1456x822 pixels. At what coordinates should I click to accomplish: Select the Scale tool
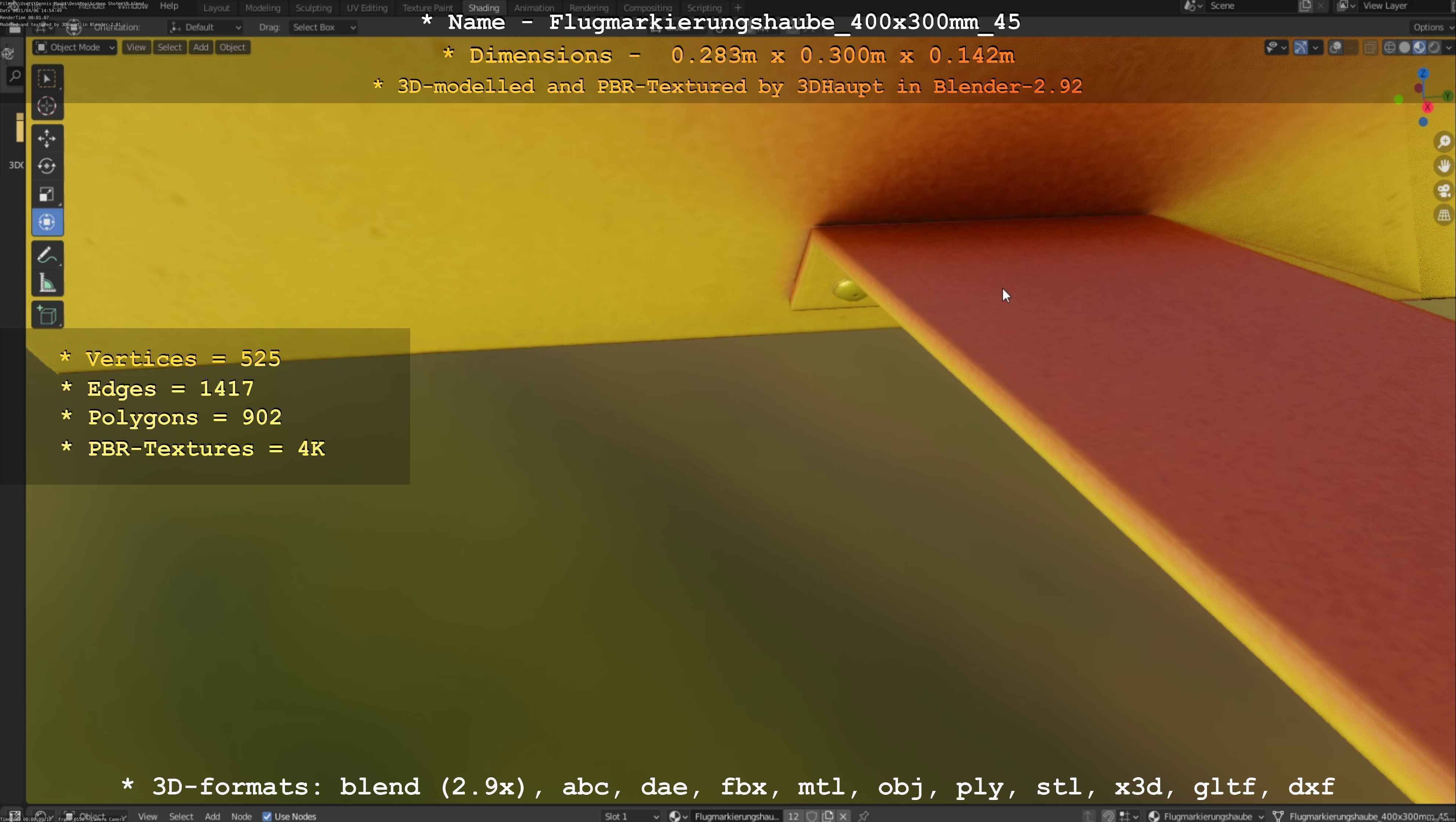click(47, 194)
